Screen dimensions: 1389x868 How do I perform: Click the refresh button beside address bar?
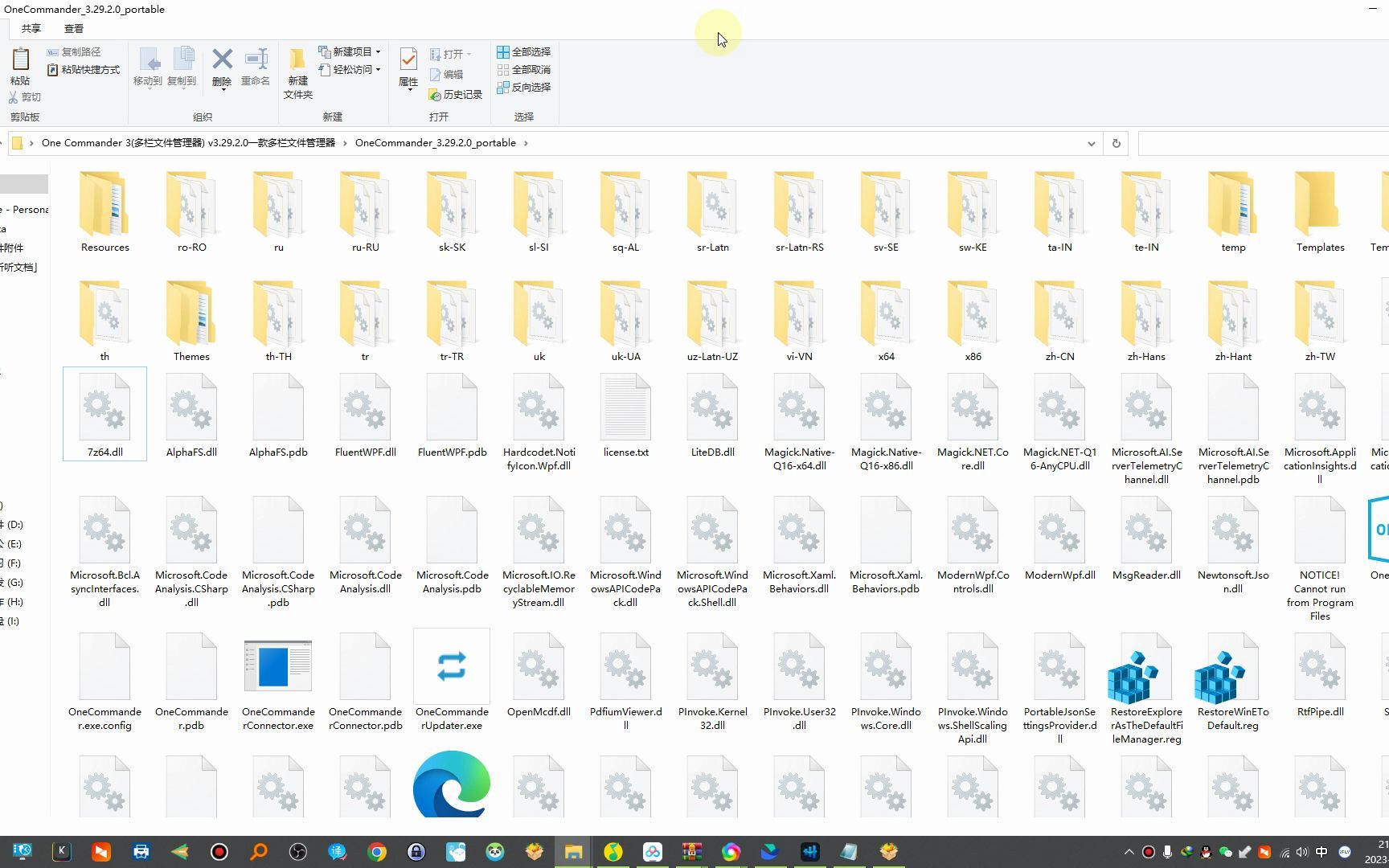pos(1116,143)
